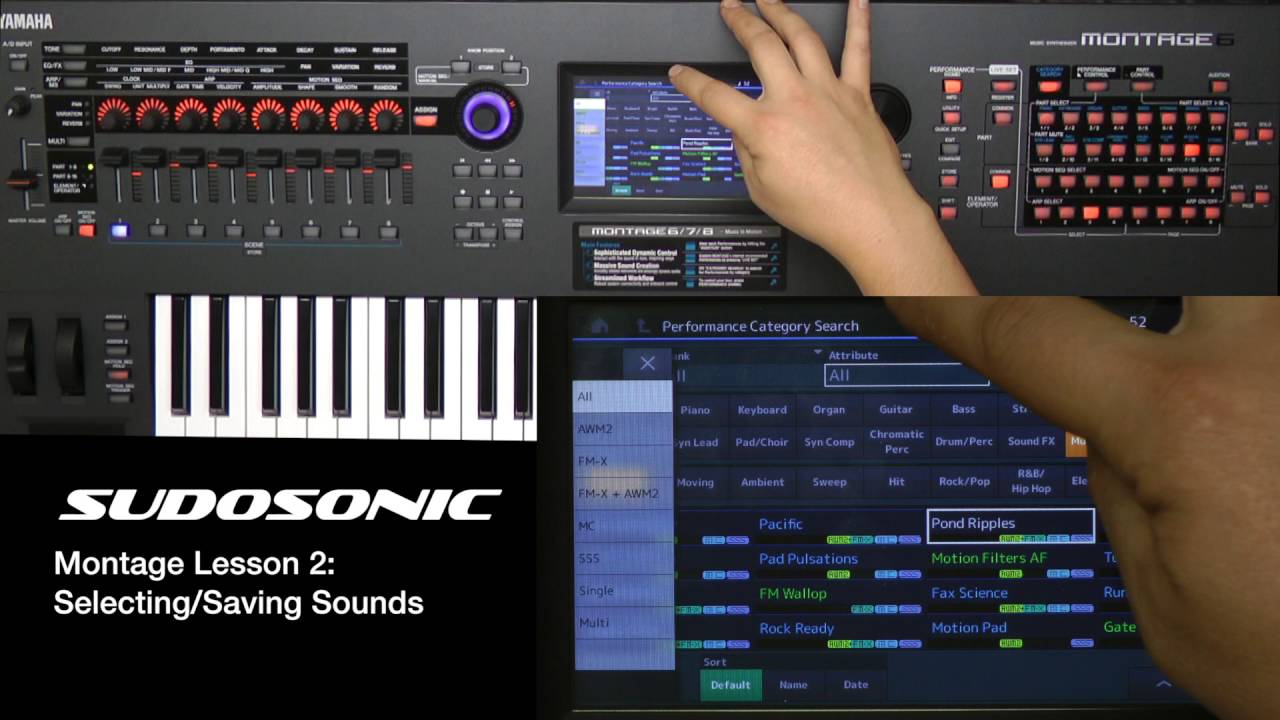
Task: Close the attribute list with the X
Action: [647, 363]
